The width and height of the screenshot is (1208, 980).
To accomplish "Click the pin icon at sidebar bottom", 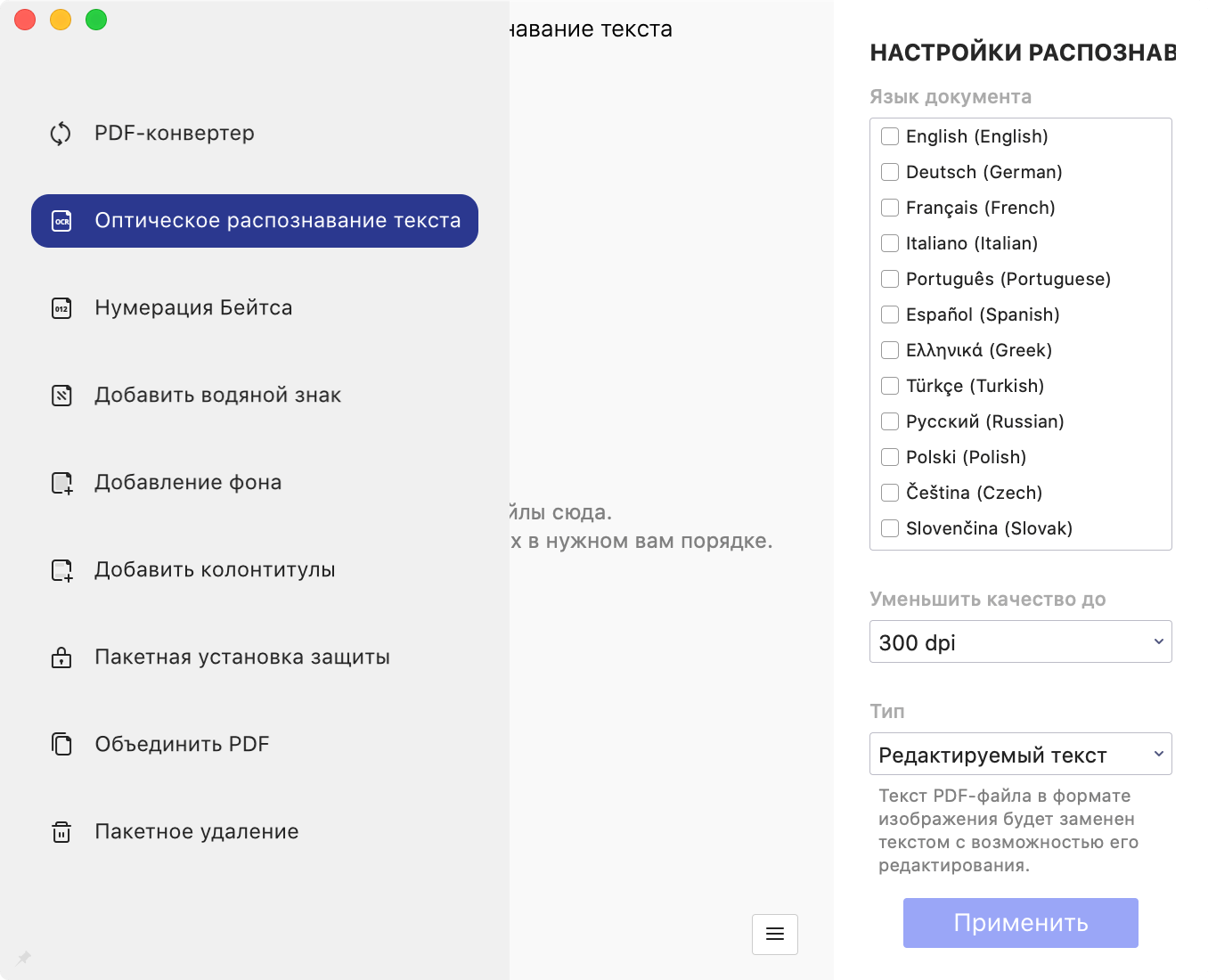I will click(24, 958).
